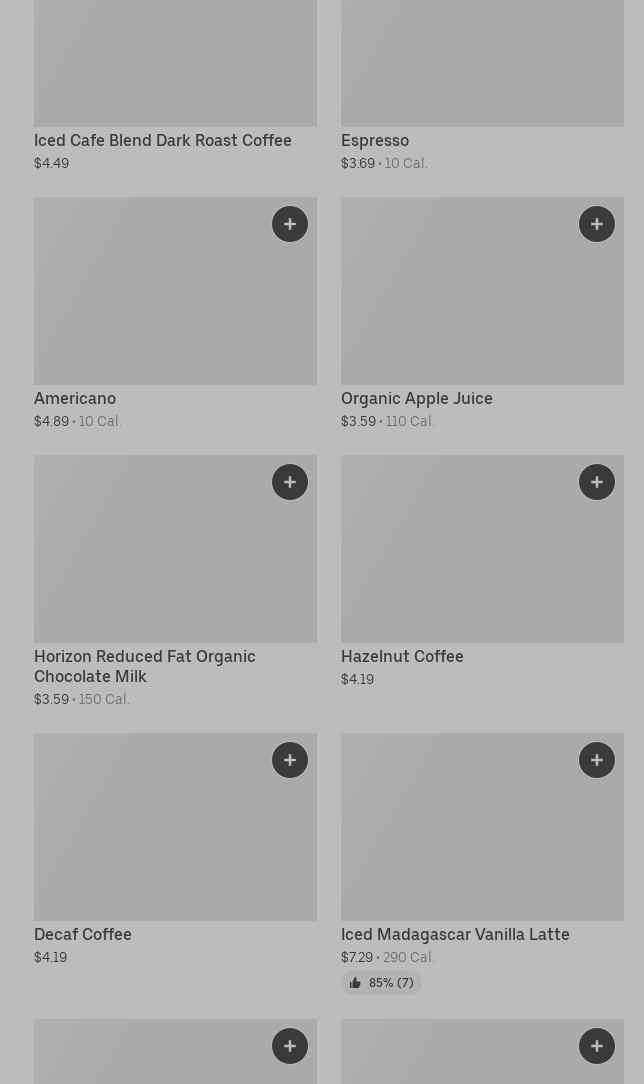Open the Decaf Coffee product
Screen dimensions: 644x1084
[82, 934]
